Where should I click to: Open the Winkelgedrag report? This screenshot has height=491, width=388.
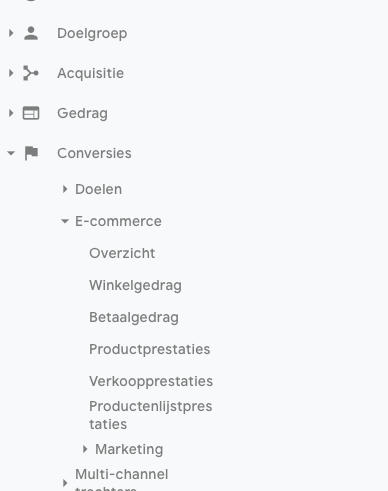135,285
